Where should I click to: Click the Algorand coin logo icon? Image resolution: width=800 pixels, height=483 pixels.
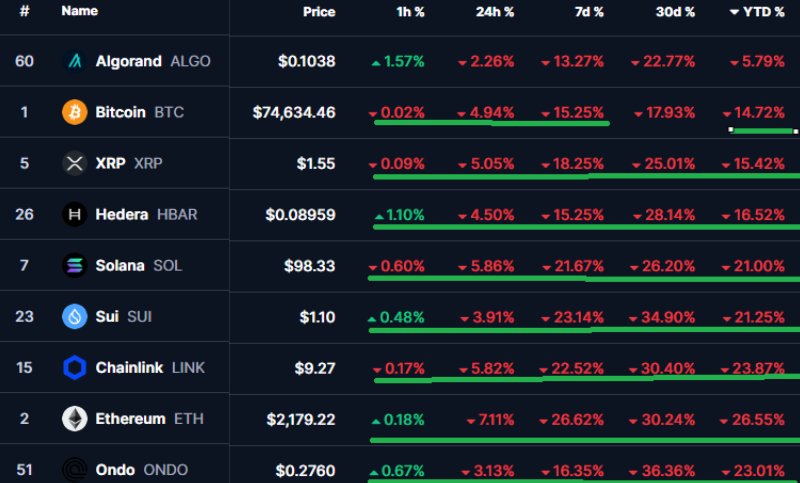(75, 61)
